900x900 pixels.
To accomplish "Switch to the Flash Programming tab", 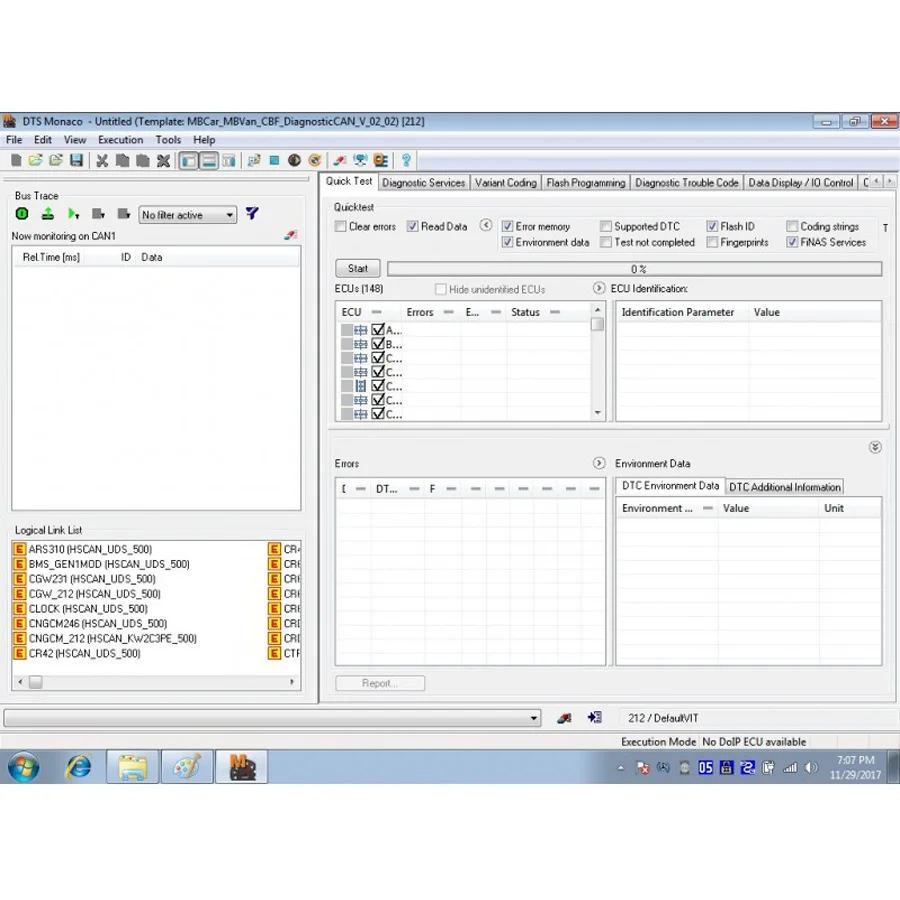I will (585, 183).
